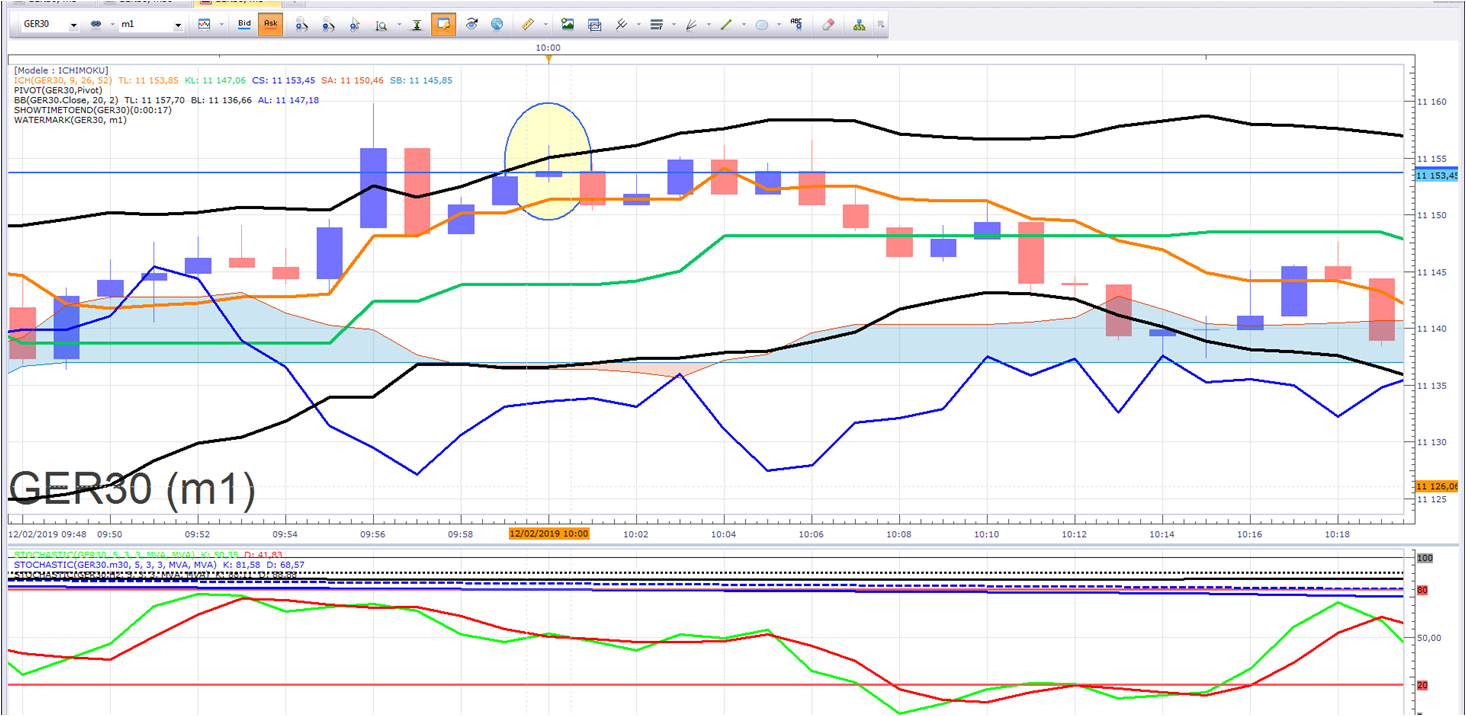Image resolution: width=1466 pixels, height=716 pixels.
Task: Click the green vertical fit-scale icon
Action: (417, 24)
